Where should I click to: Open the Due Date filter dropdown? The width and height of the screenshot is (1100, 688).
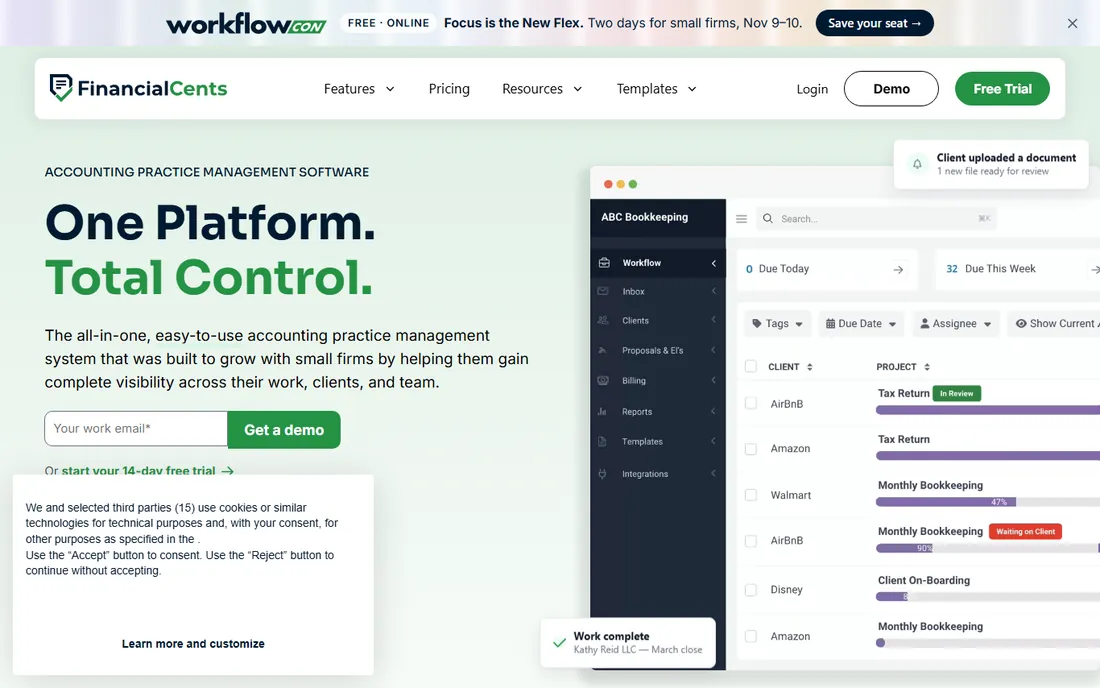pyautogui.click(x=861, y=323)
